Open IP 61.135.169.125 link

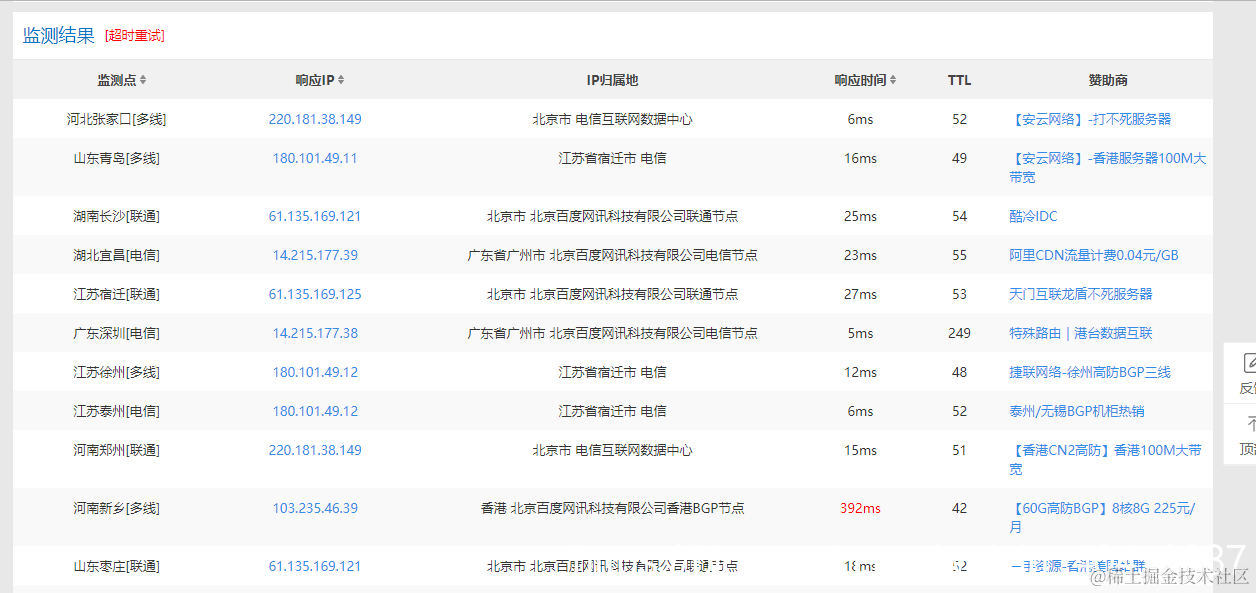pos(315,294)
